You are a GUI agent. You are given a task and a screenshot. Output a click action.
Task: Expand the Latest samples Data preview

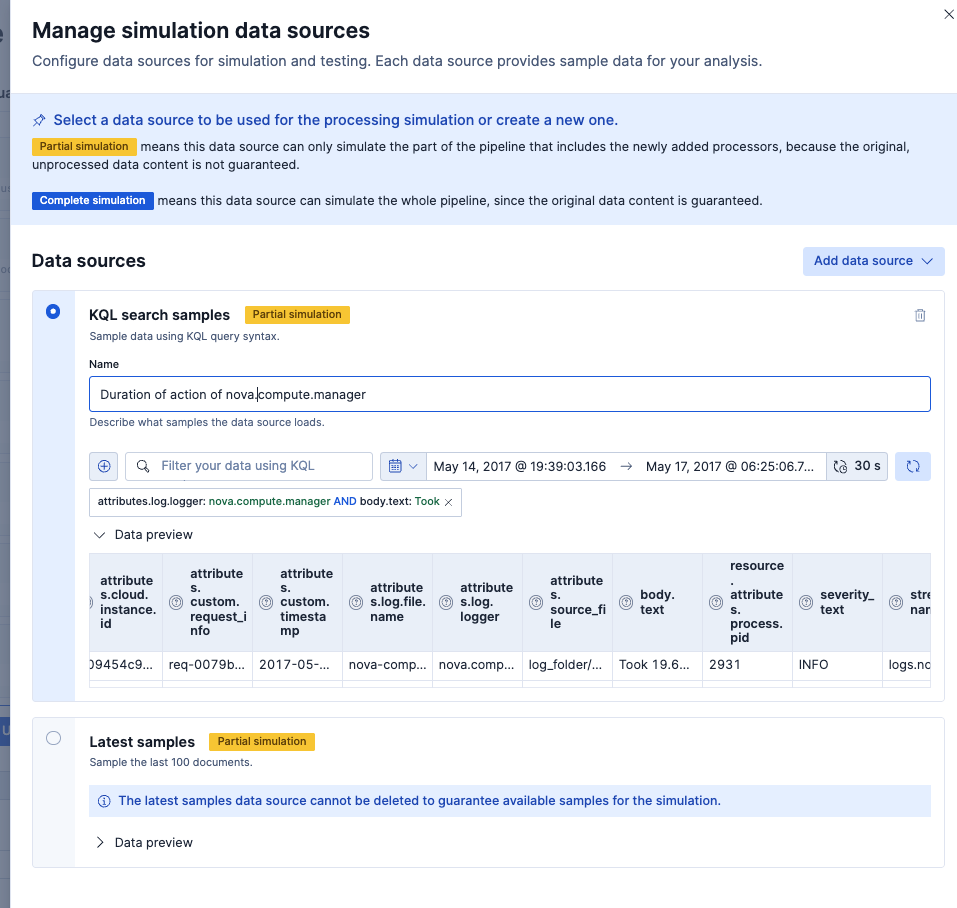click(x=100, y=842)
